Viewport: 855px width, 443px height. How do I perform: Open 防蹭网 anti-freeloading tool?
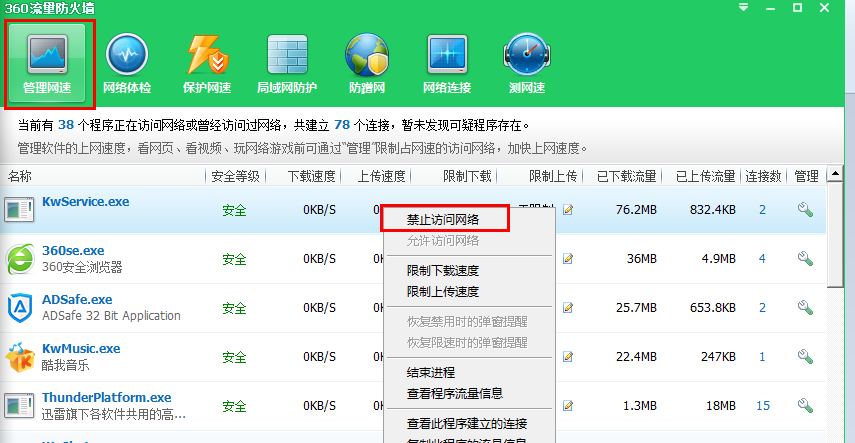click(367, 63)
